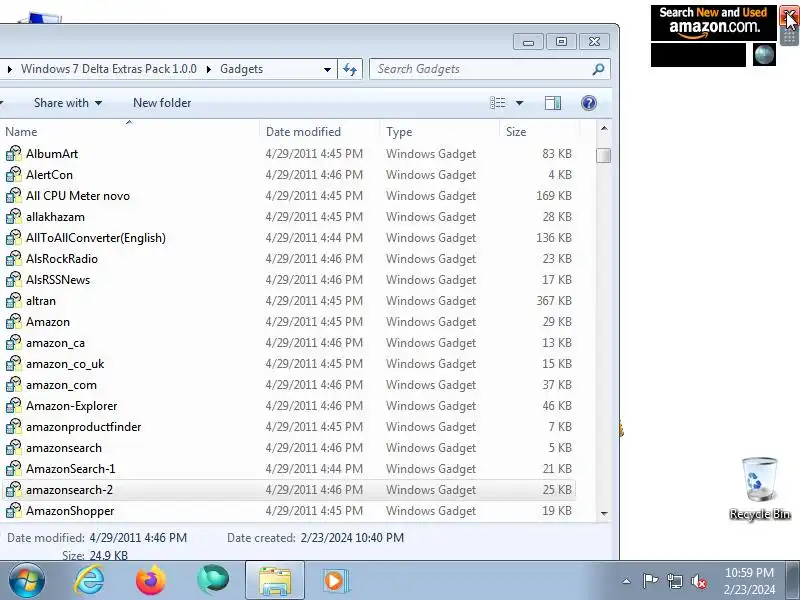Screen dimensions: 800x600
Task: Sort files by the Name column
Action: click(x=130, y=132)
